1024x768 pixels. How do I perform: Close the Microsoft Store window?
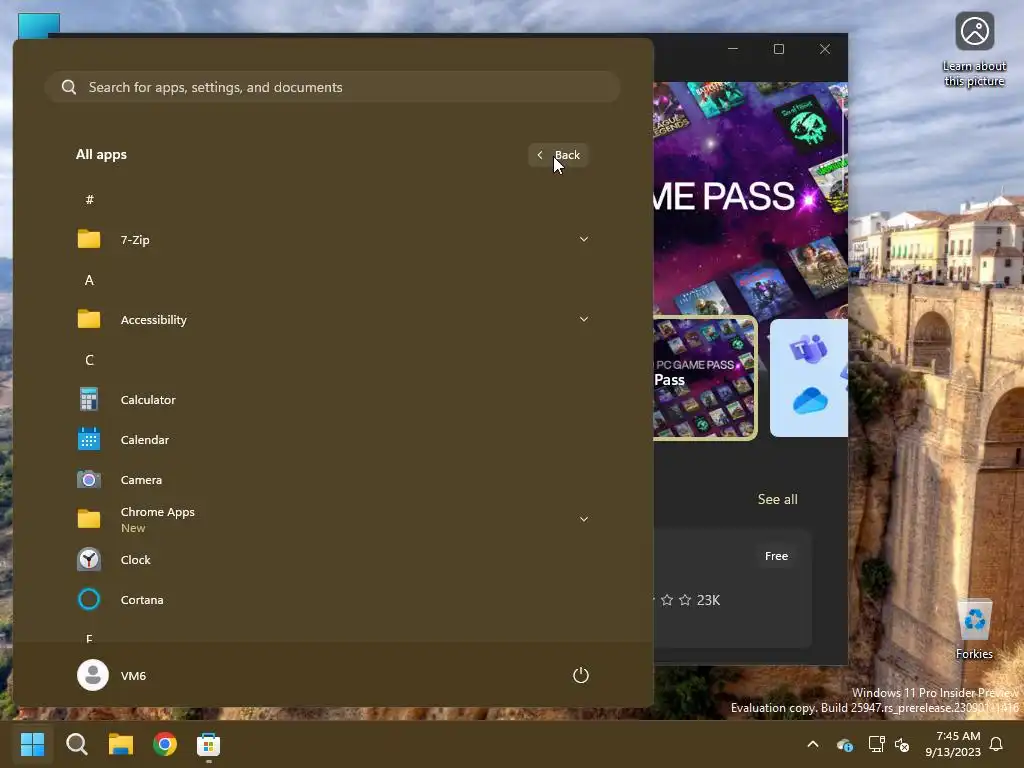(825, 49)
